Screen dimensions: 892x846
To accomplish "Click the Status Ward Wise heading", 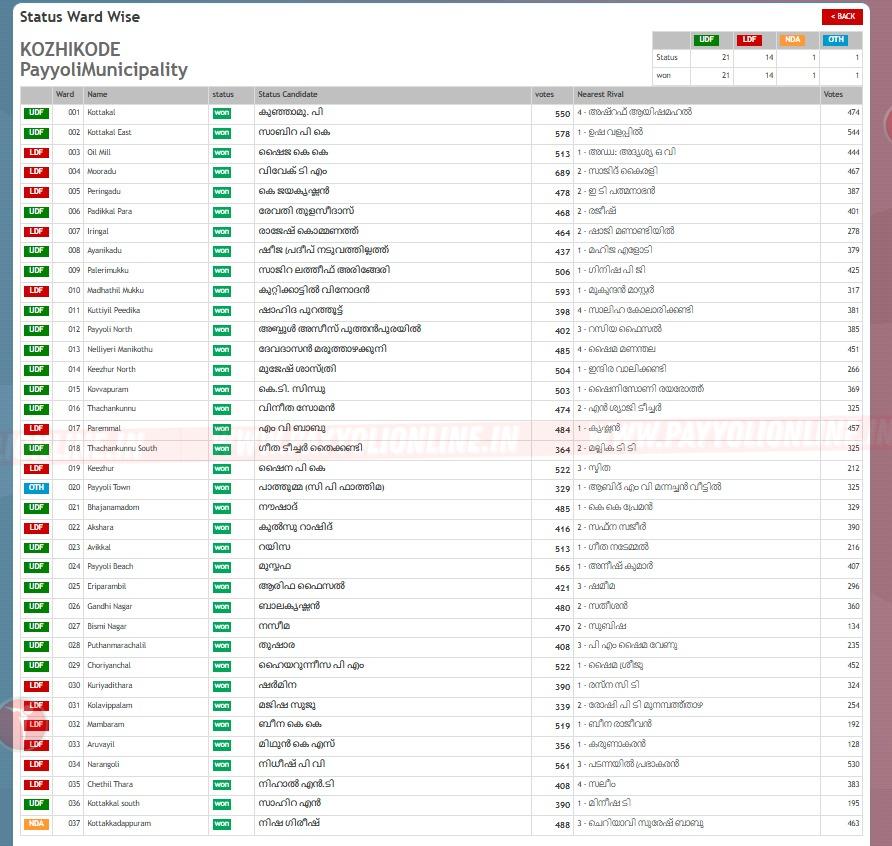I will 80,17.
